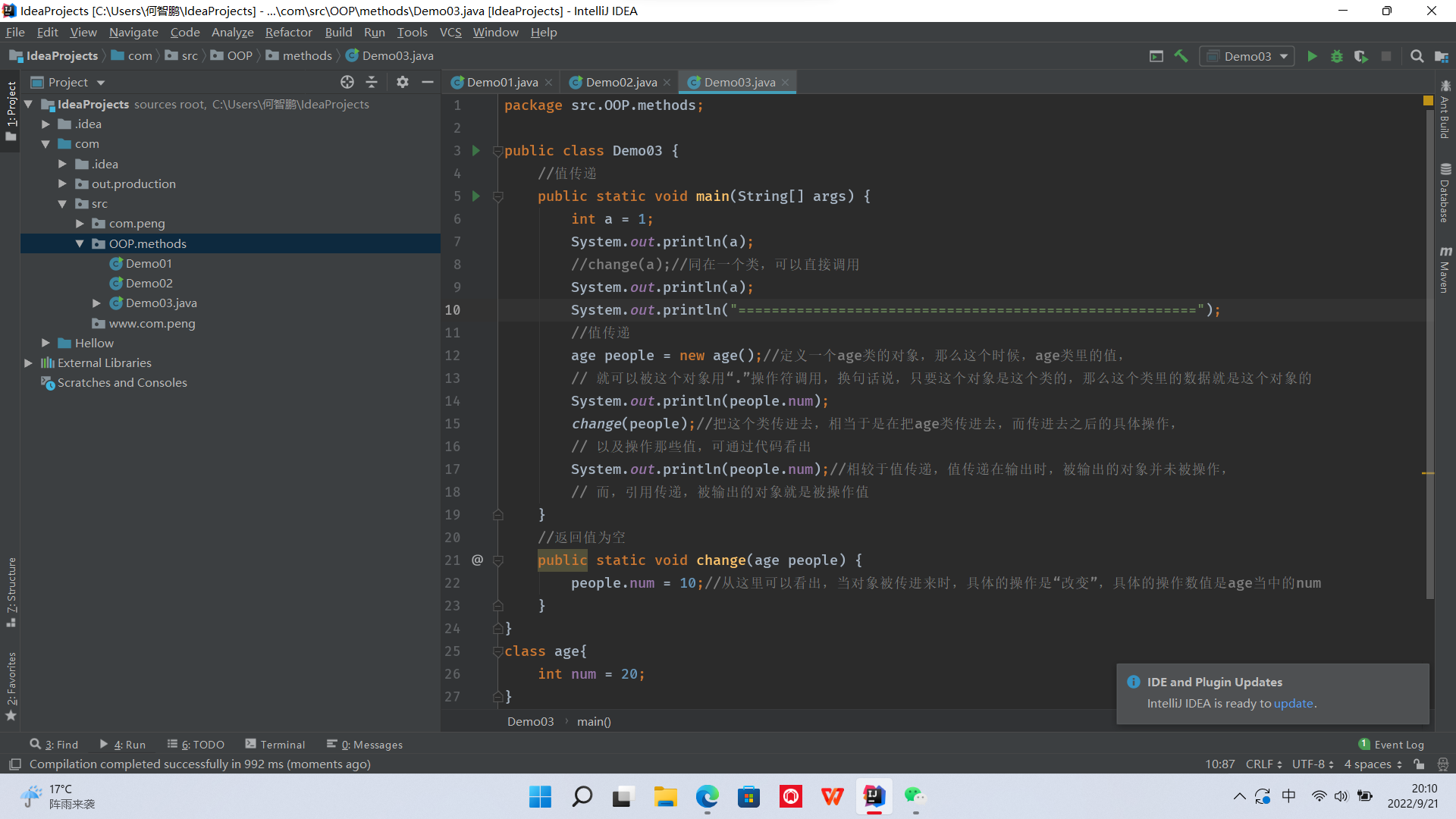Open Microsoft Edge from the taskbar
This screenshot has height=819, width=1456.
coord(707,797)
